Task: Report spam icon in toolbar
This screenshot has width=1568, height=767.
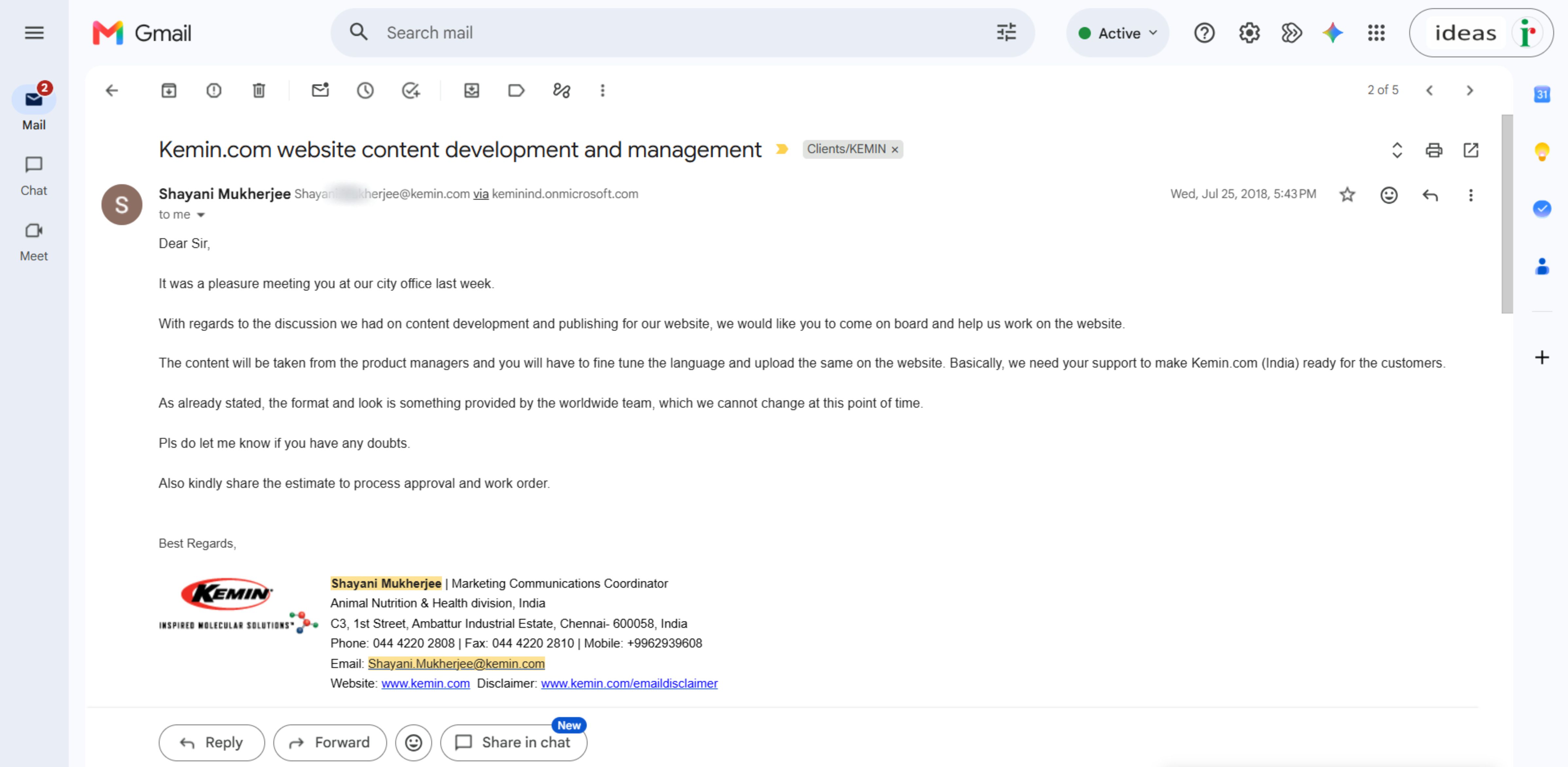Action: [214, 91]
